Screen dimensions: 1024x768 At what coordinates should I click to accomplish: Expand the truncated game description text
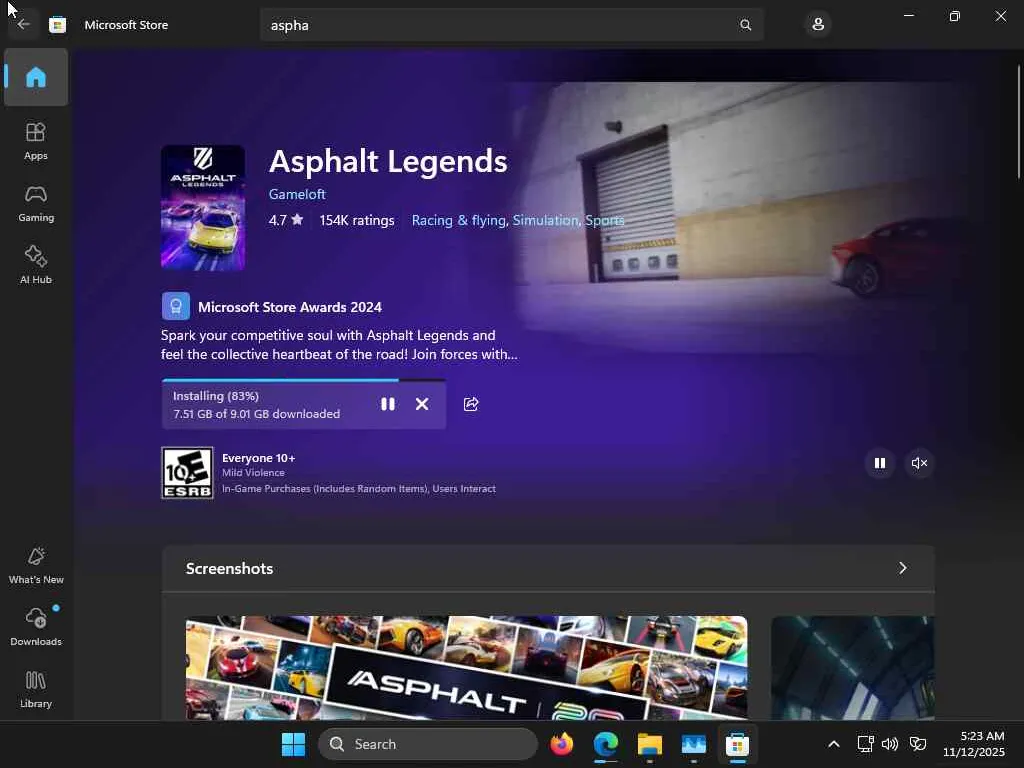click(340, 345)
